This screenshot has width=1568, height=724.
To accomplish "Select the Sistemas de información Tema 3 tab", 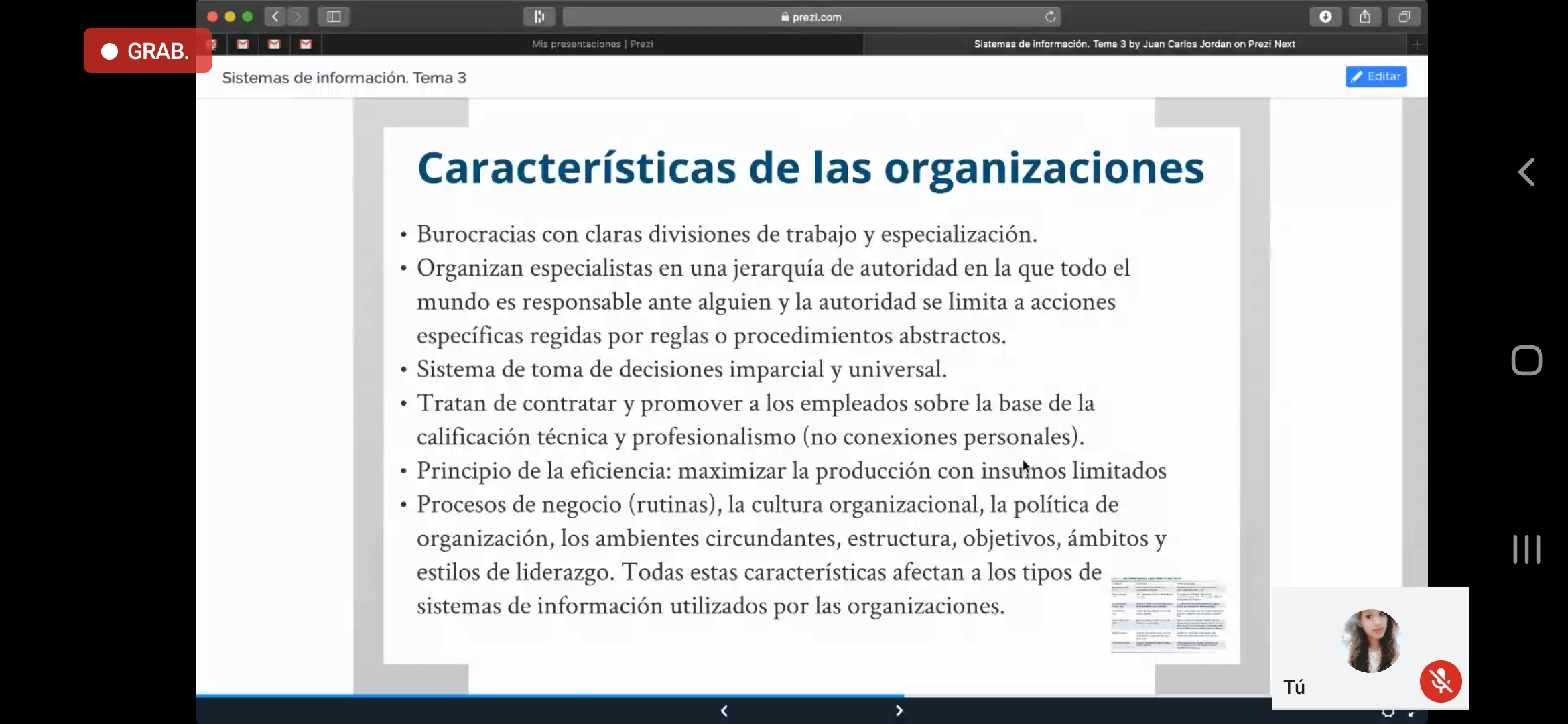I will (x=1134, y=44).
